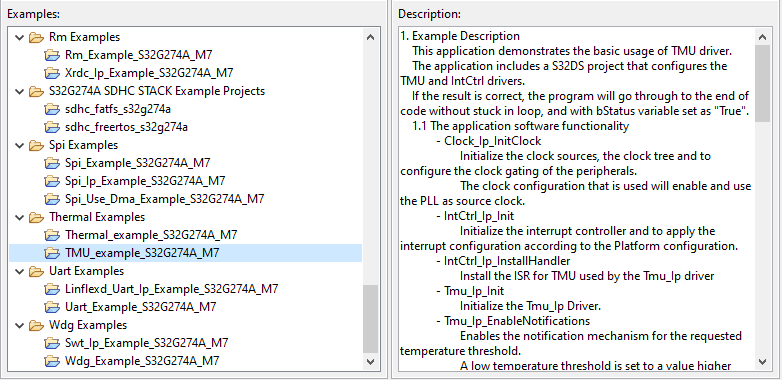
Task: Select Linflexd_Uart_Ip_Example_S32G274A_M7 example
Action: click(172, 289)
